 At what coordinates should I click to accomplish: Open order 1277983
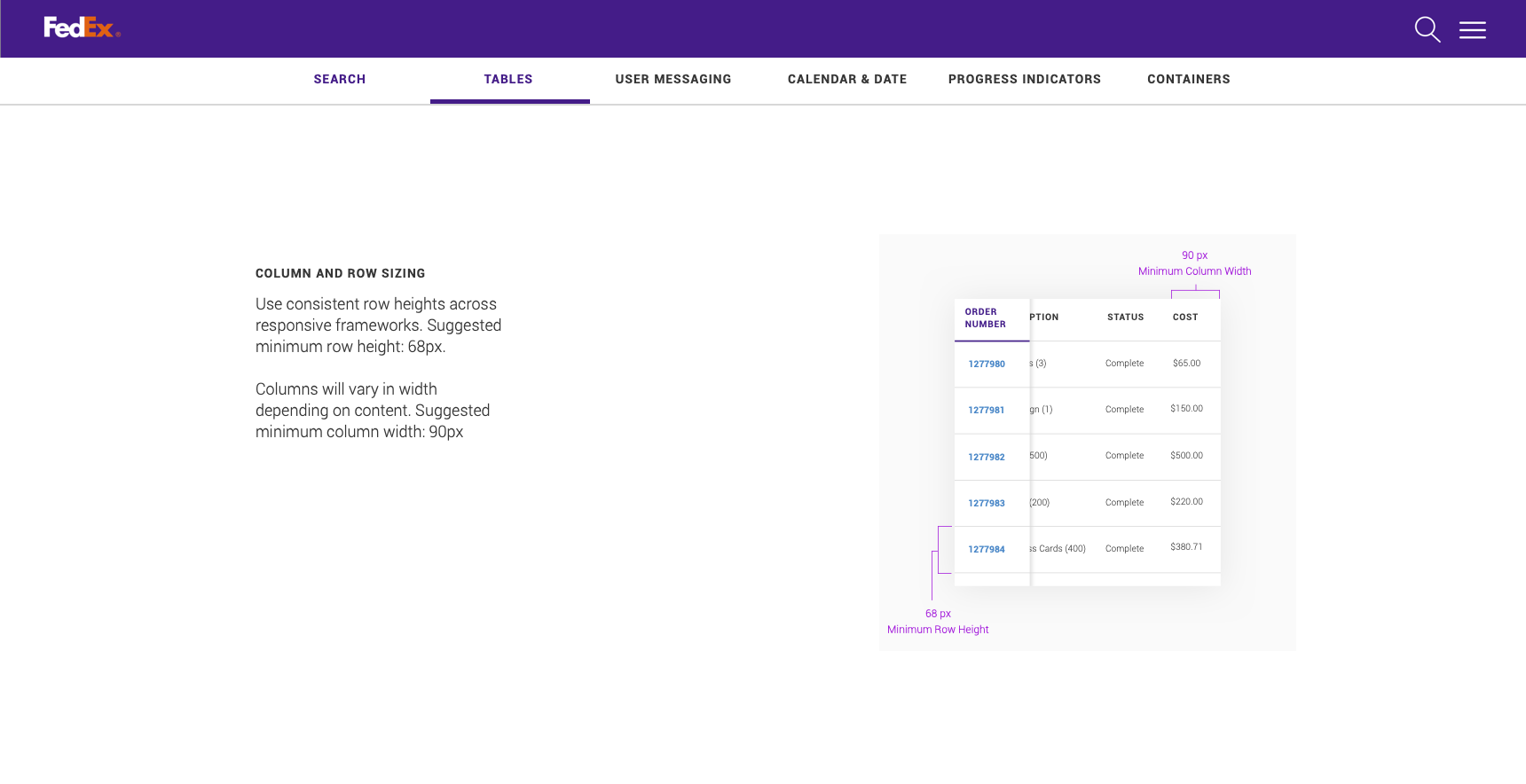987,504
